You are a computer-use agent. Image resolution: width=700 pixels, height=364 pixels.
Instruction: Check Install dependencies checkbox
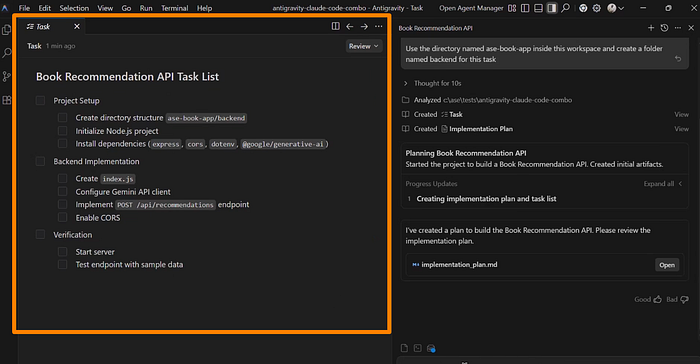click(x=62, y=143)
